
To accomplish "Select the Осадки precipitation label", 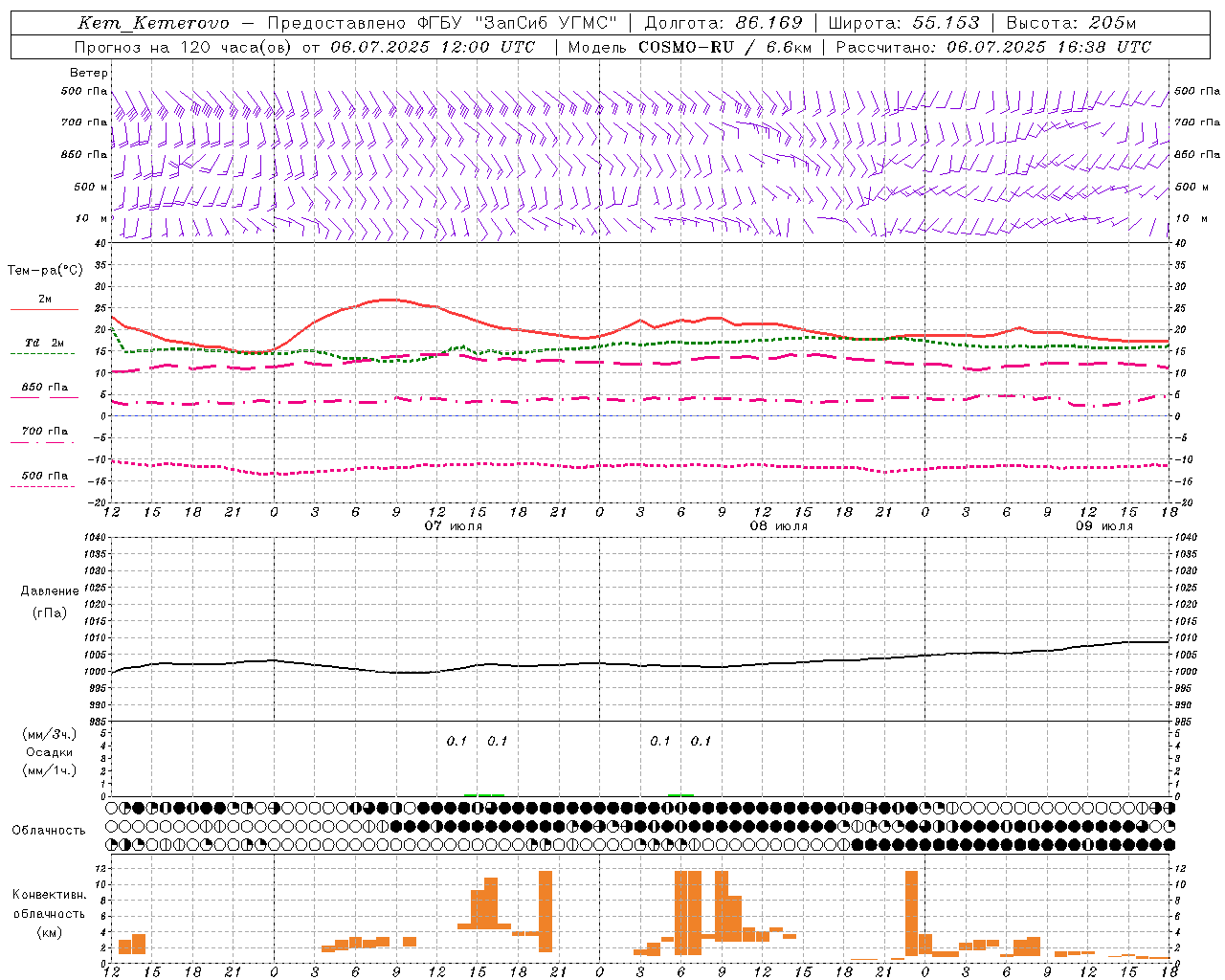I will (x=50, y=752).
